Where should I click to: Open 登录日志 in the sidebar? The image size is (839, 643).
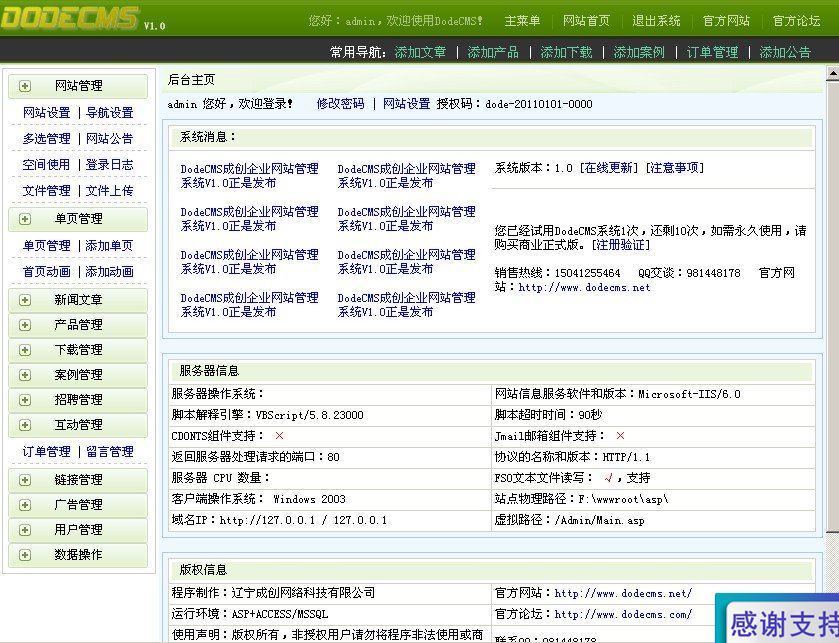(110, 164)
